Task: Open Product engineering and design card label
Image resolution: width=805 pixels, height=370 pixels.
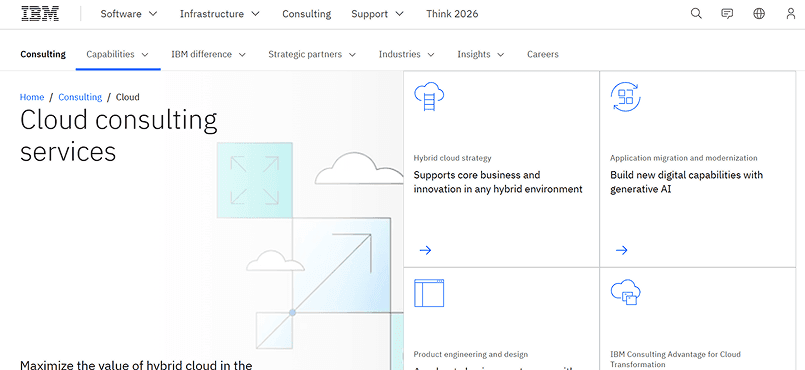Action: pos(470,355)
